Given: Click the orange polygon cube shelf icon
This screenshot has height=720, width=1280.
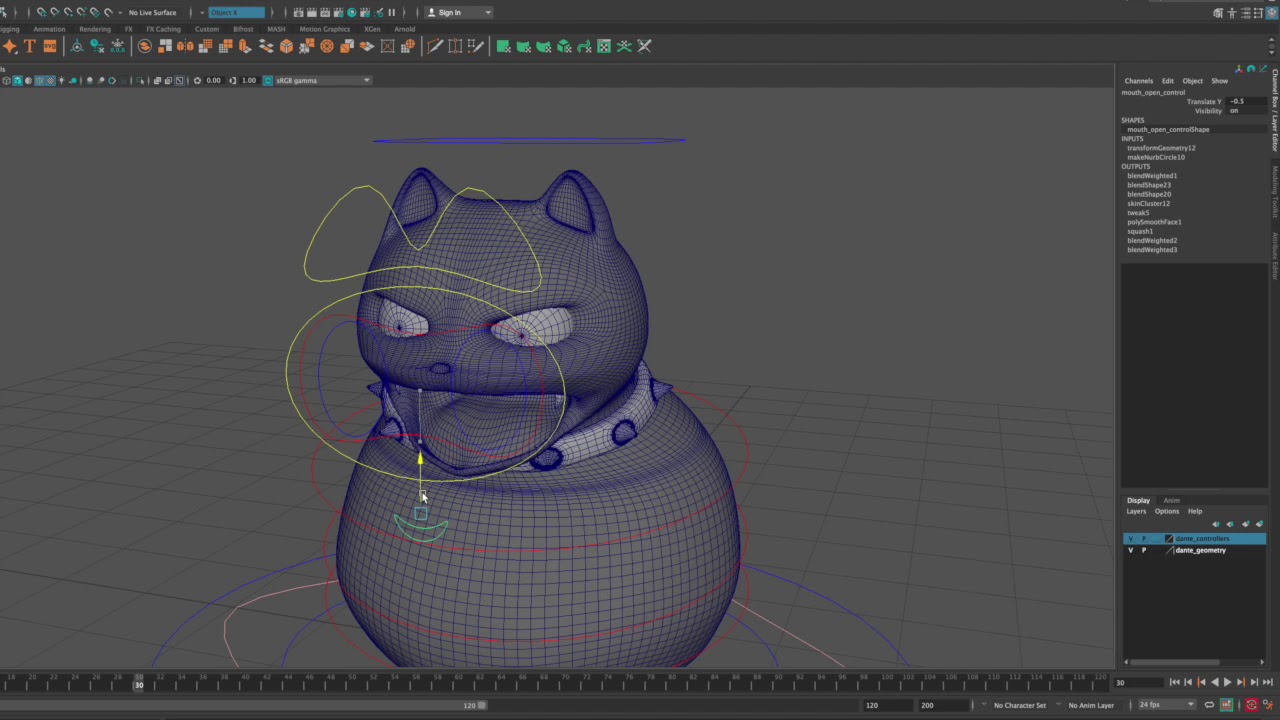Looking at the screenshot, I should point(286,46).
